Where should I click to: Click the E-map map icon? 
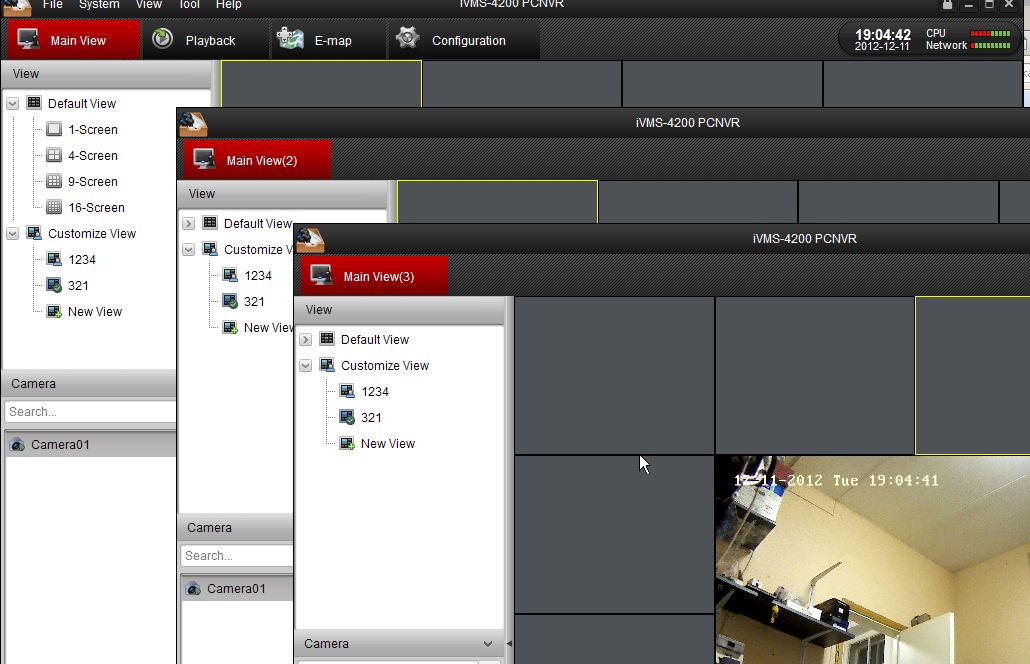[x=290, y=38]
